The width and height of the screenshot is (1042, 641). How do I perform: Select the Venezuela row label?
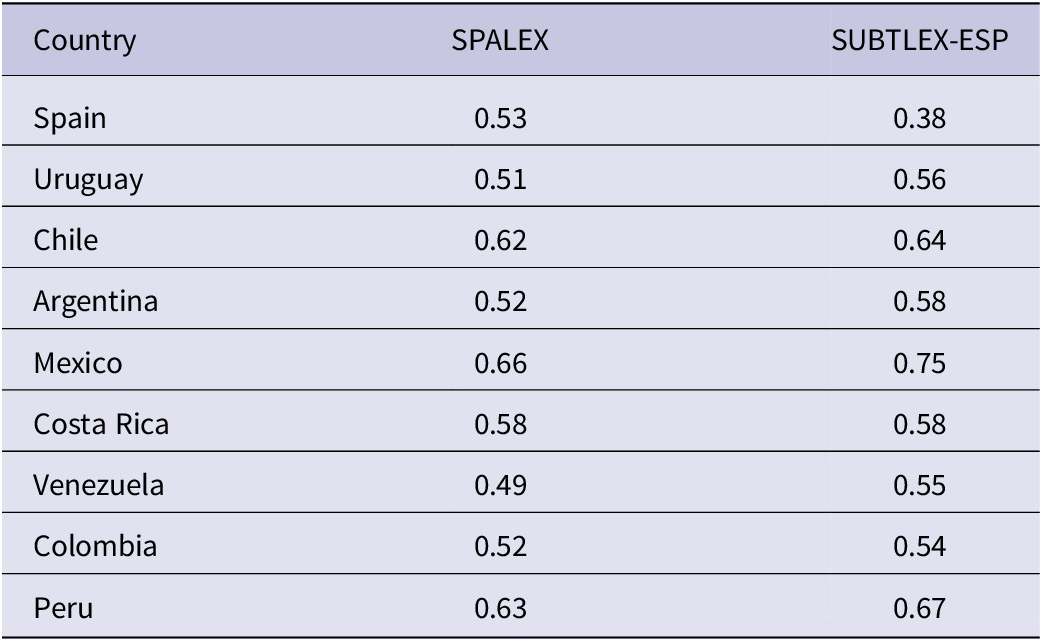[99, 486]
